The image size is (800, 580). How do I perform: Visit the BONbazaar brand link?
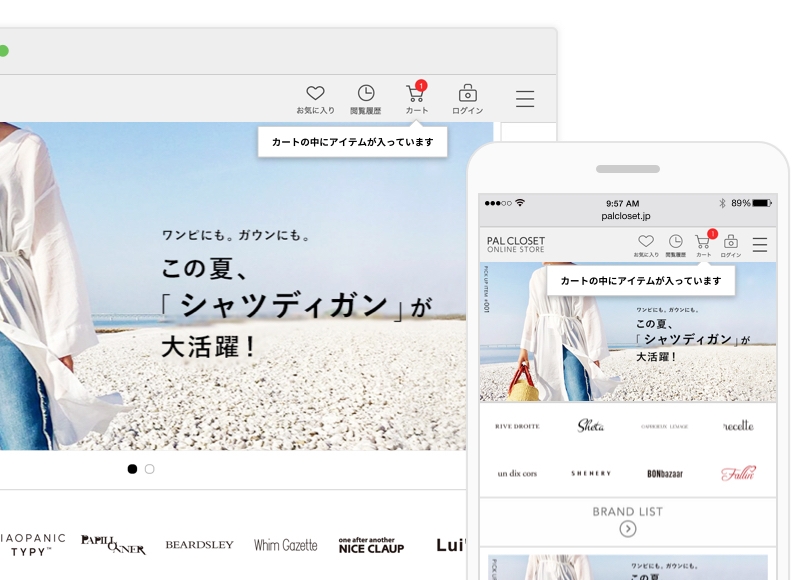pos(667,473)
